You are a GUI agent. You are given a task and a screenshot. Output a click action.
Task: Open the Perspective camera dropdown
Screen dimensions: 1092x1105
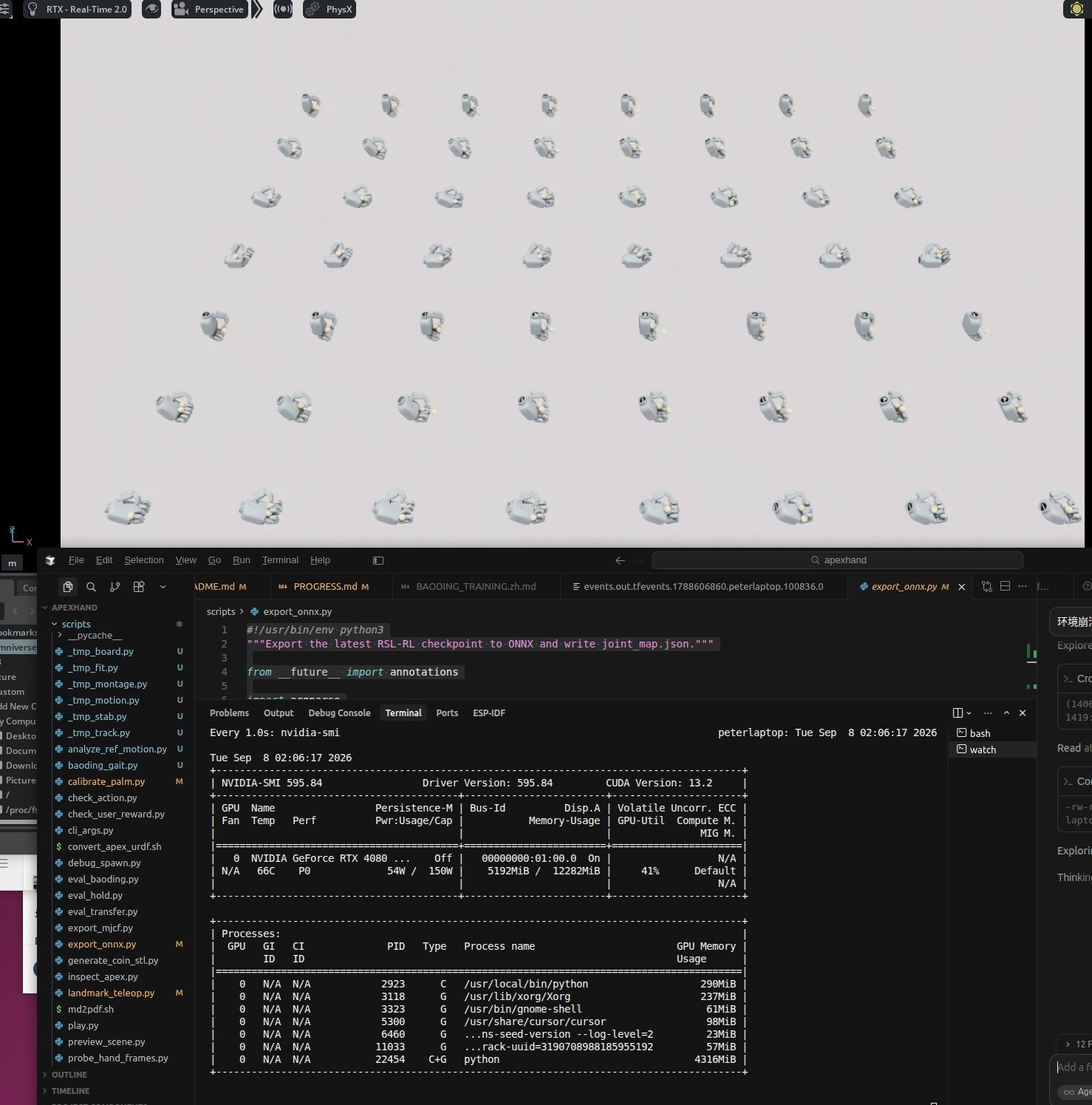(x=209, y=10)
